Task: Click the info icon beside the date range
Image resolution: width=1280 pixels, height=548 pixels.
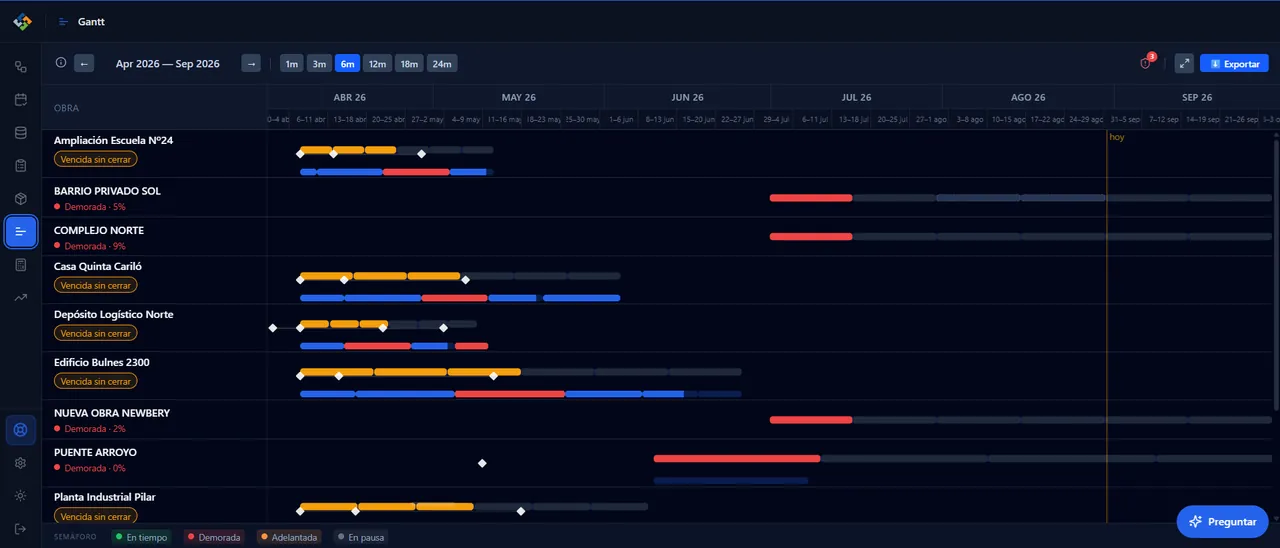Action: [61, 63]
